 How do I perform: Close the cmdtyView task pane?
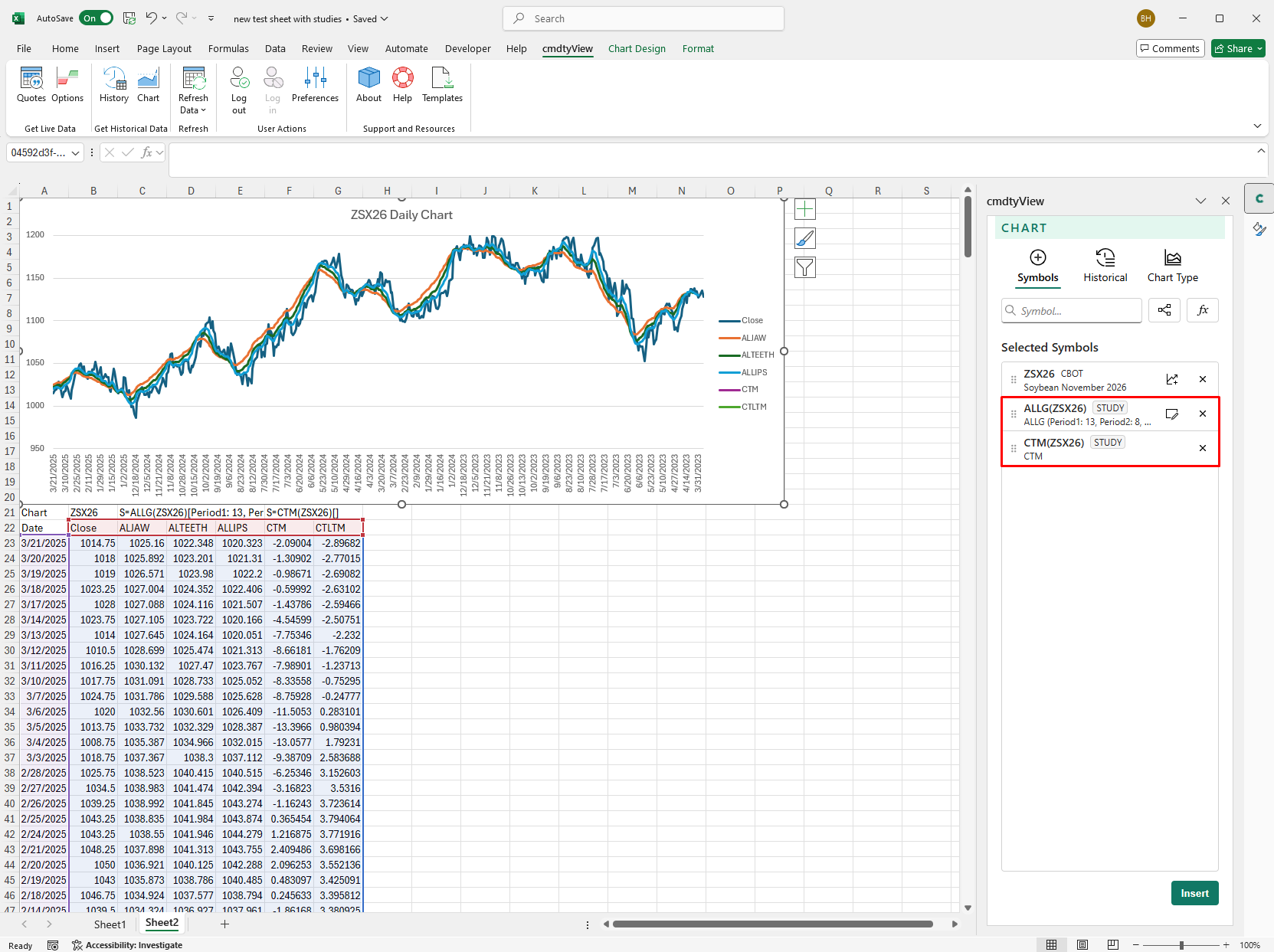pyautogui.click(x=1226, y=201)
